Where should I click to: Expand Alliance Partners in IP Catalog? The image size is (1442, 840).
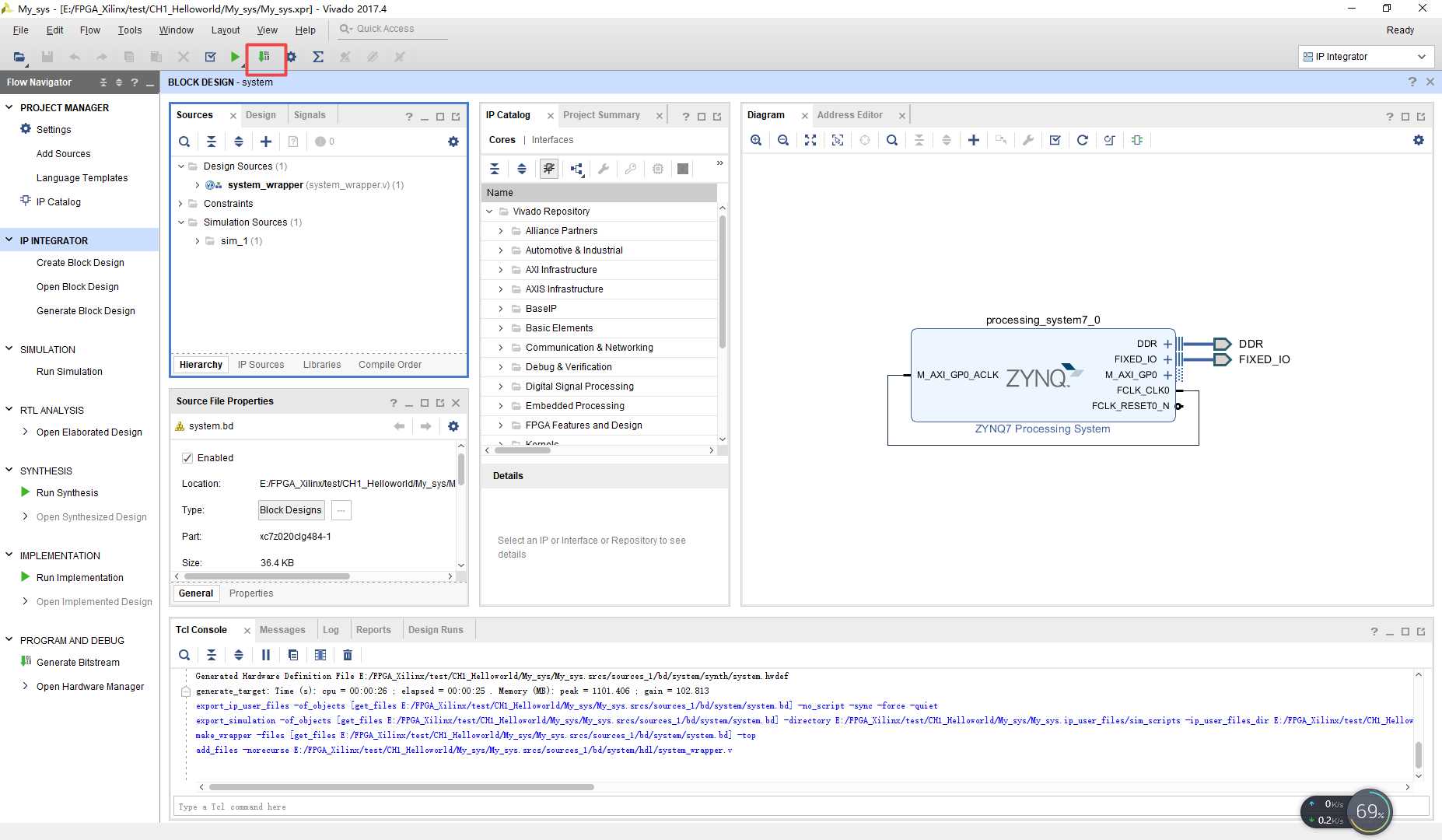tap(501, 231)
